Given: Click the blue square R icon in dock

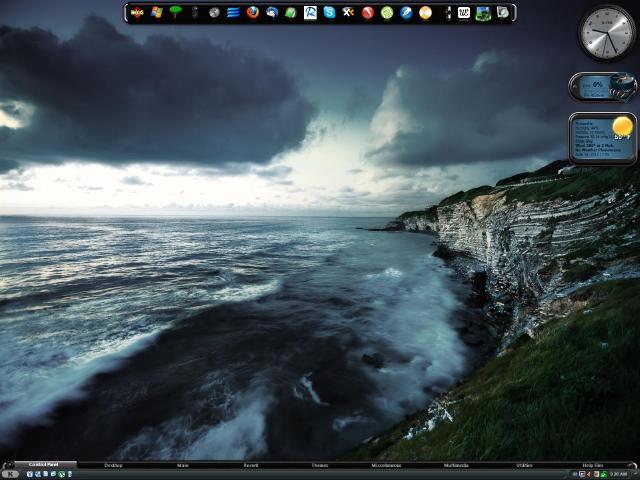Looking at the screenshot, I should (310, 13).
